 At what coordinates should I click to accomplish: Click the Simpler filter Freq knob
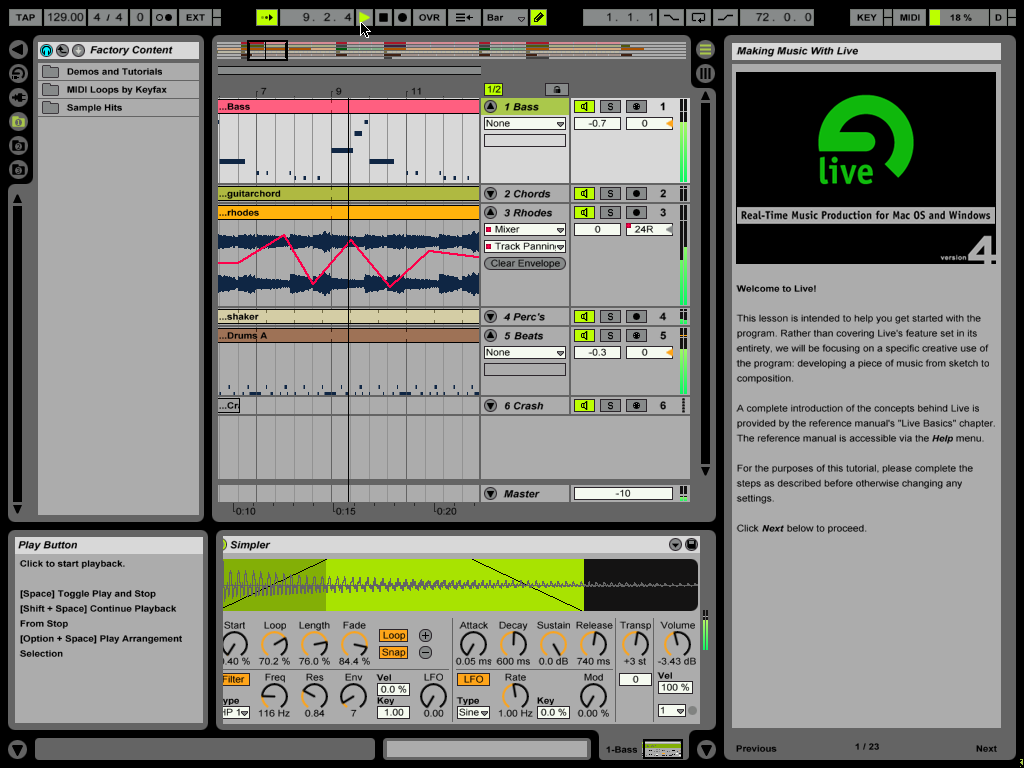(x=274, y=696)
